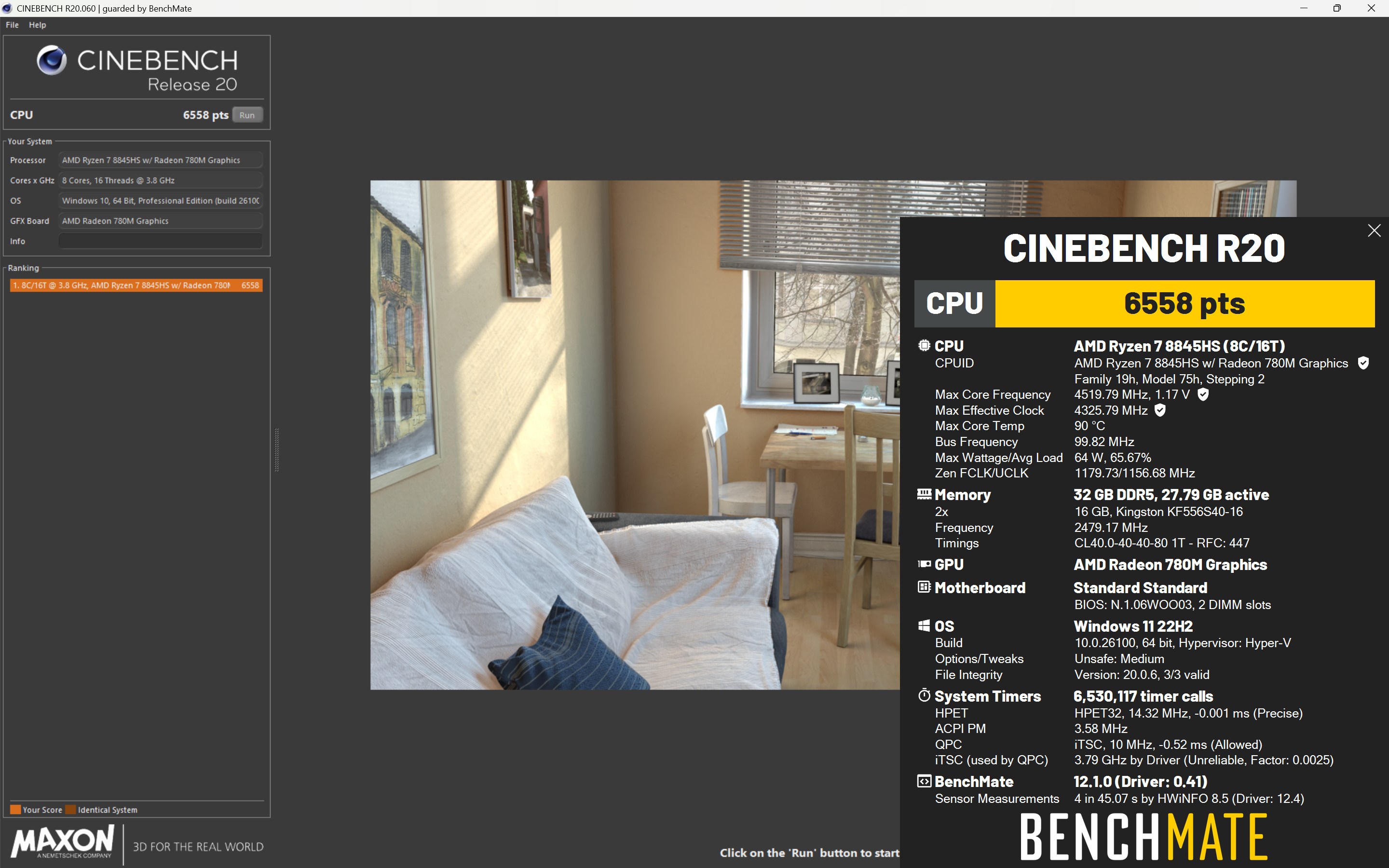Click the orange Your Score legend swatch
Image resolution: width=1389 pixels, height=868 pixels.
tap(15, 810)
